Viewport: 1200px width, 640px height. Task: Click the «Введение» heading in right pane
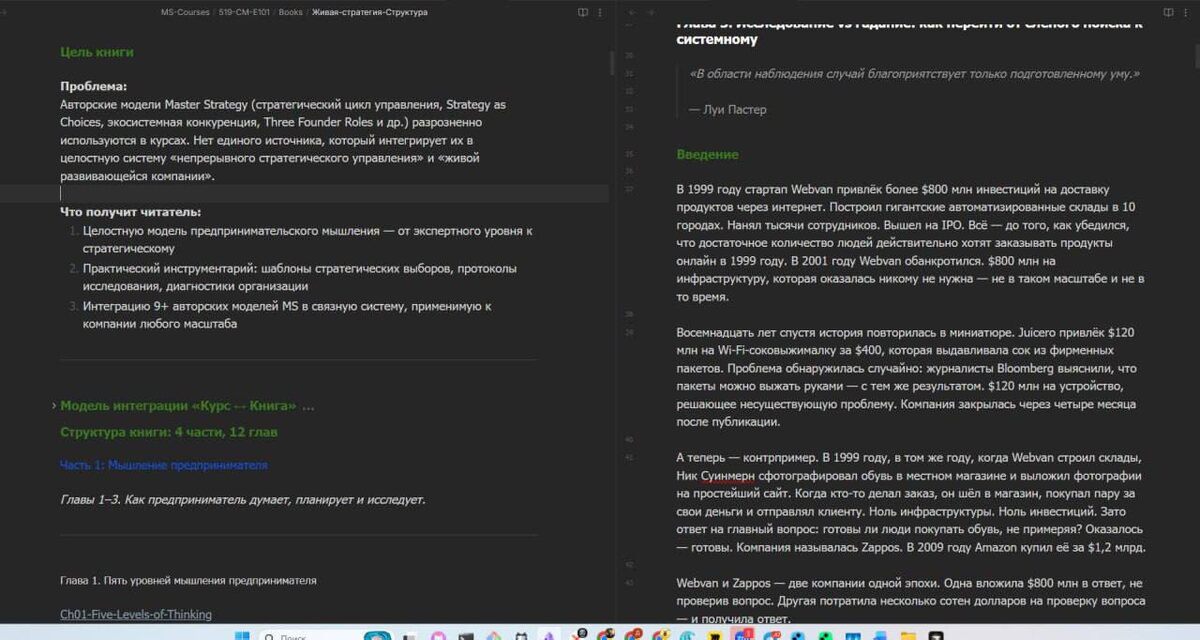[707, 154]
